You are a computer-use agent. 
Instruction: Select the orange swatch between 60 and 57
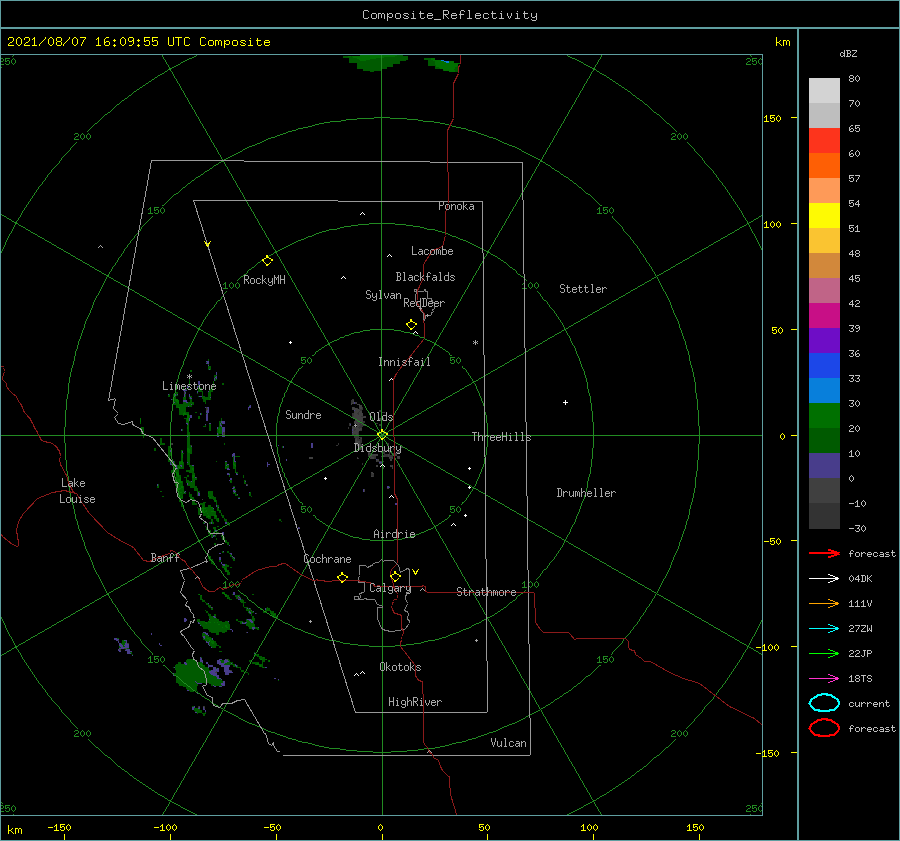(824, 165)
